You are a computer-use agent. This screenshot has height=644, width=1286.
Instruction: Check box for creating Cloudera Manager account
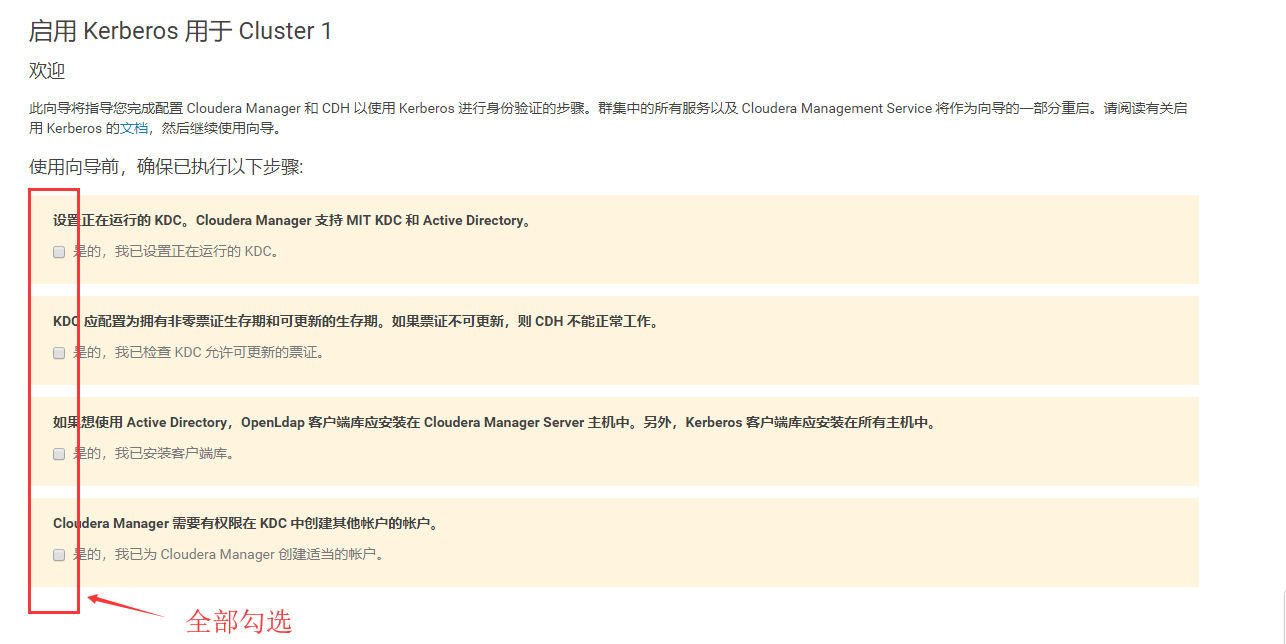[x=59, y=554]
